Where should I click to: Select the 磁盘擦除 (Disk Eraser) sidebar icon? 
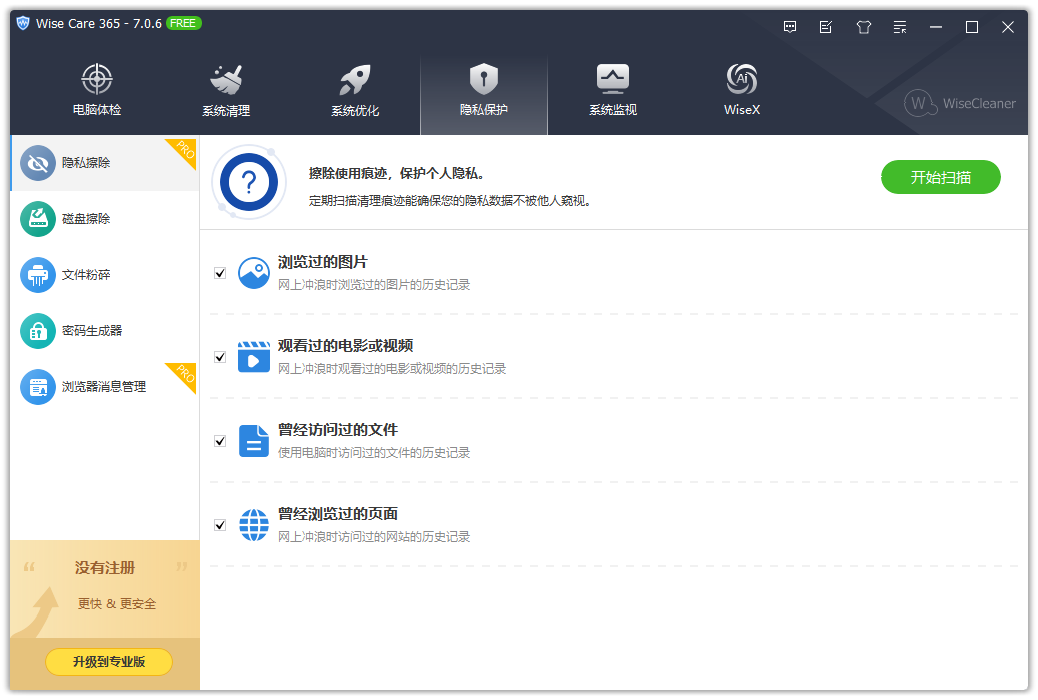click(38, 219)
